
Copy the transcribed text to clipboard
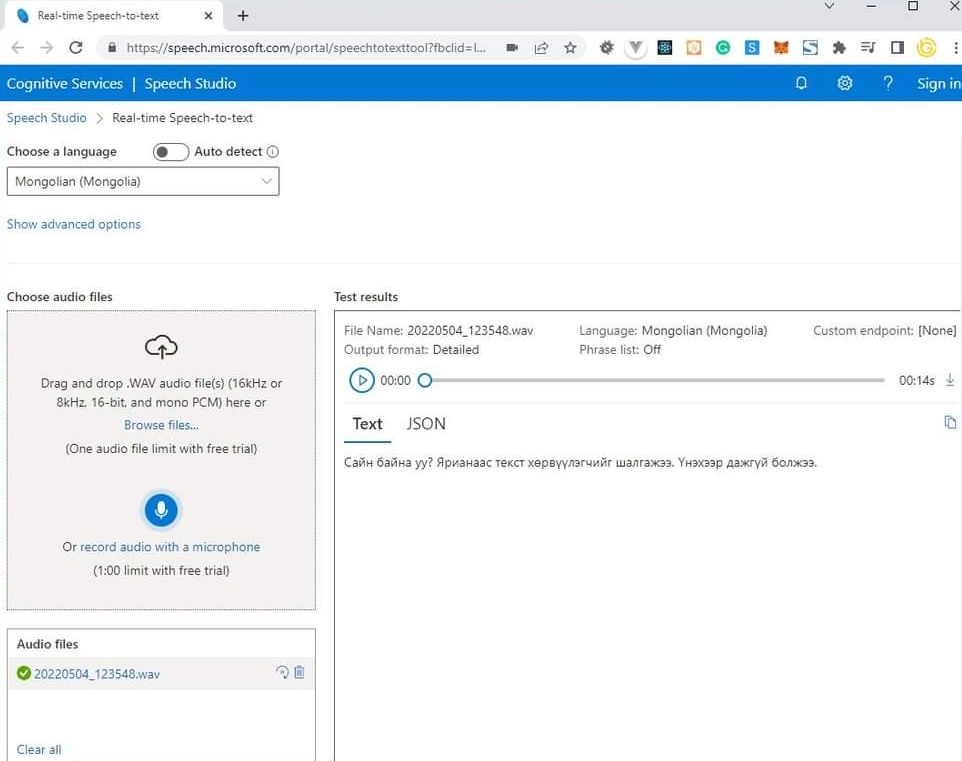pos(950,422)
